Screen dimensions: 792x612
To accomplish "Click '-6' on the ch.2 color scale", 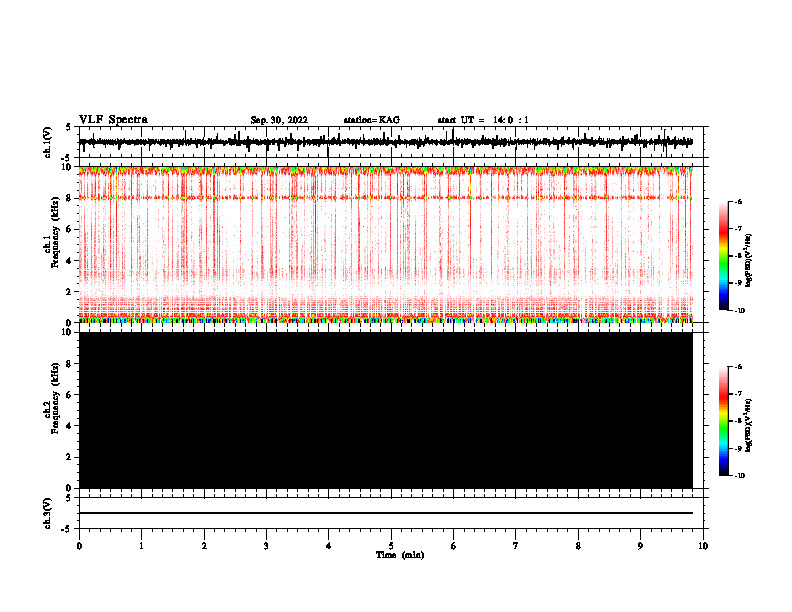I will tap(738, 367).
